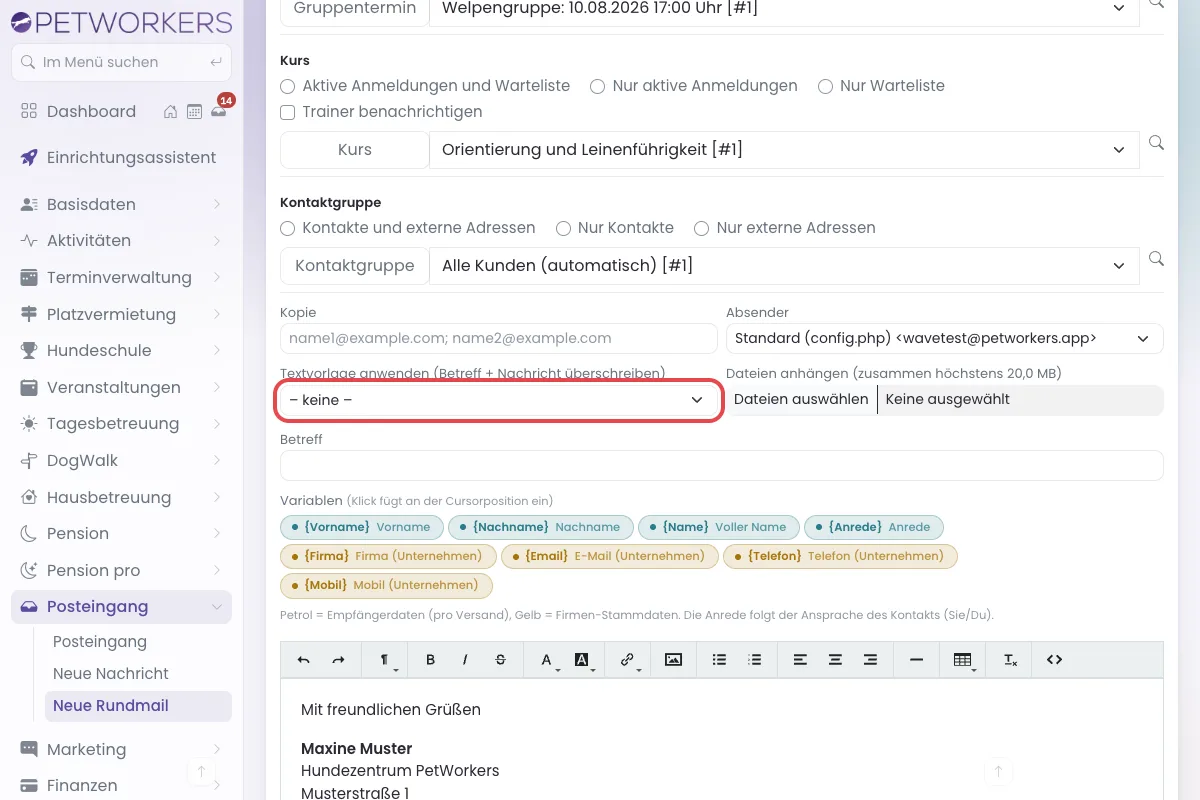Expand the Aktivitäten menu
1200x800 pixels.
(x=121, y=240)
